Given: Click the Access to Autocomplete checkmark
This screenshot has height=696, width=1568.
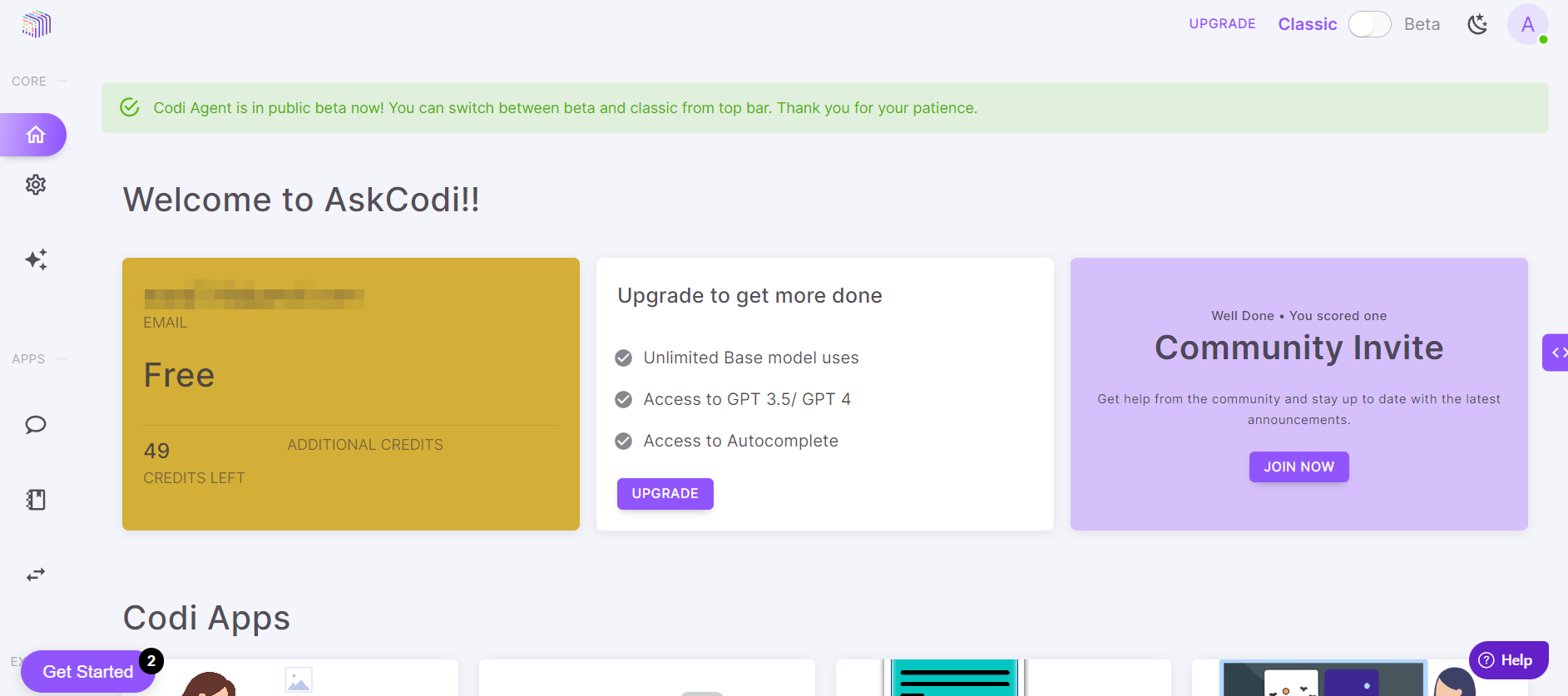Looking at the screenshot, I should 623,442.
